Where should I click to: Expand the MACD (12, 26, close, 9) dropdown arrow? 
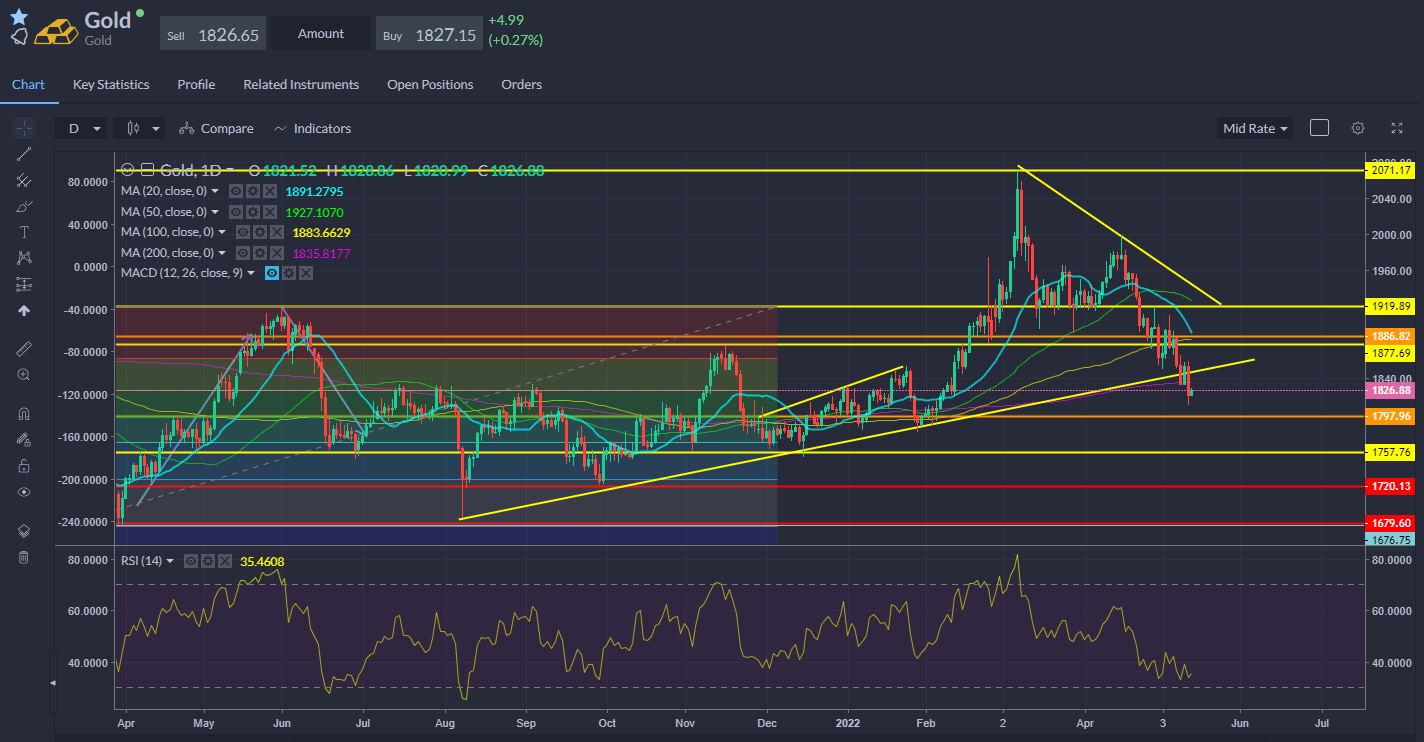pyautogui.click(x=250, y=273)
